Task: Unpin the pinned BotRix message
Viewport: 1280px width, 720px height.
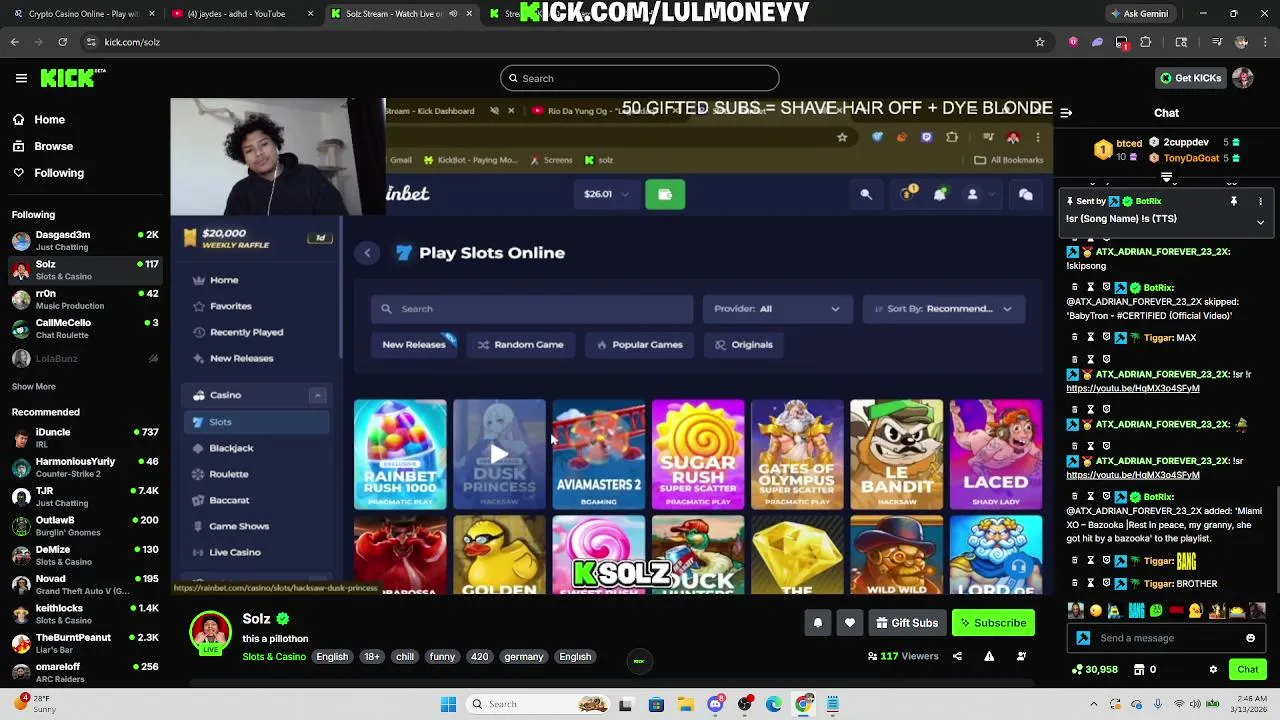Action: pyautogui.click(x=1233, y=201)
